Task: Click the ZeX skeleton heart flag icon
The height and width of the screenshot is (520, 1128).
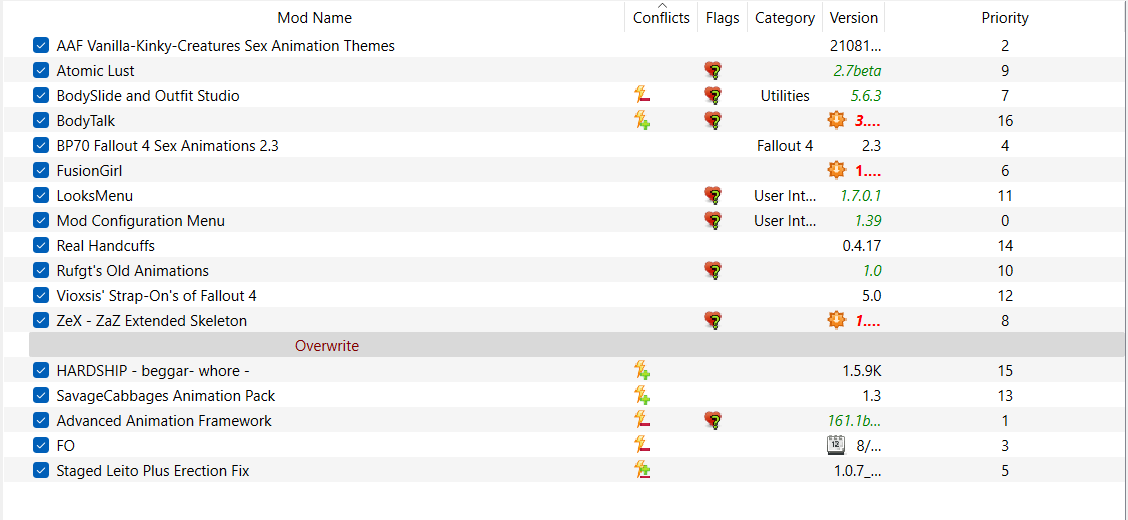Action: click(713, 321)
